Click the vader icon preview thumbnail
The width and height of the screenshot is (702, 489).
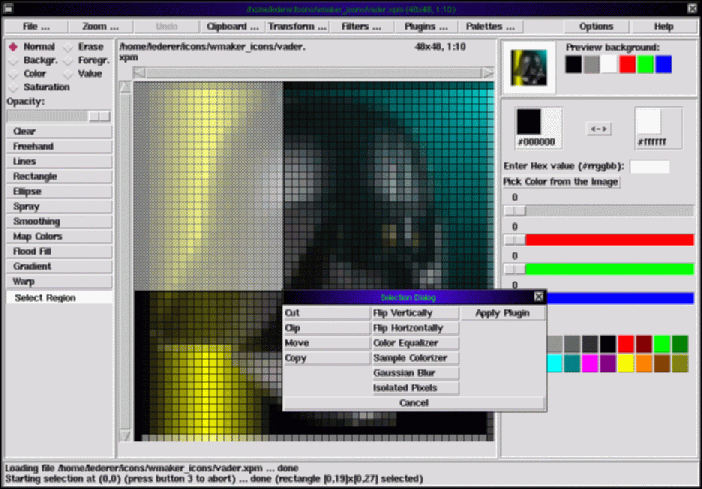(529, 68)
